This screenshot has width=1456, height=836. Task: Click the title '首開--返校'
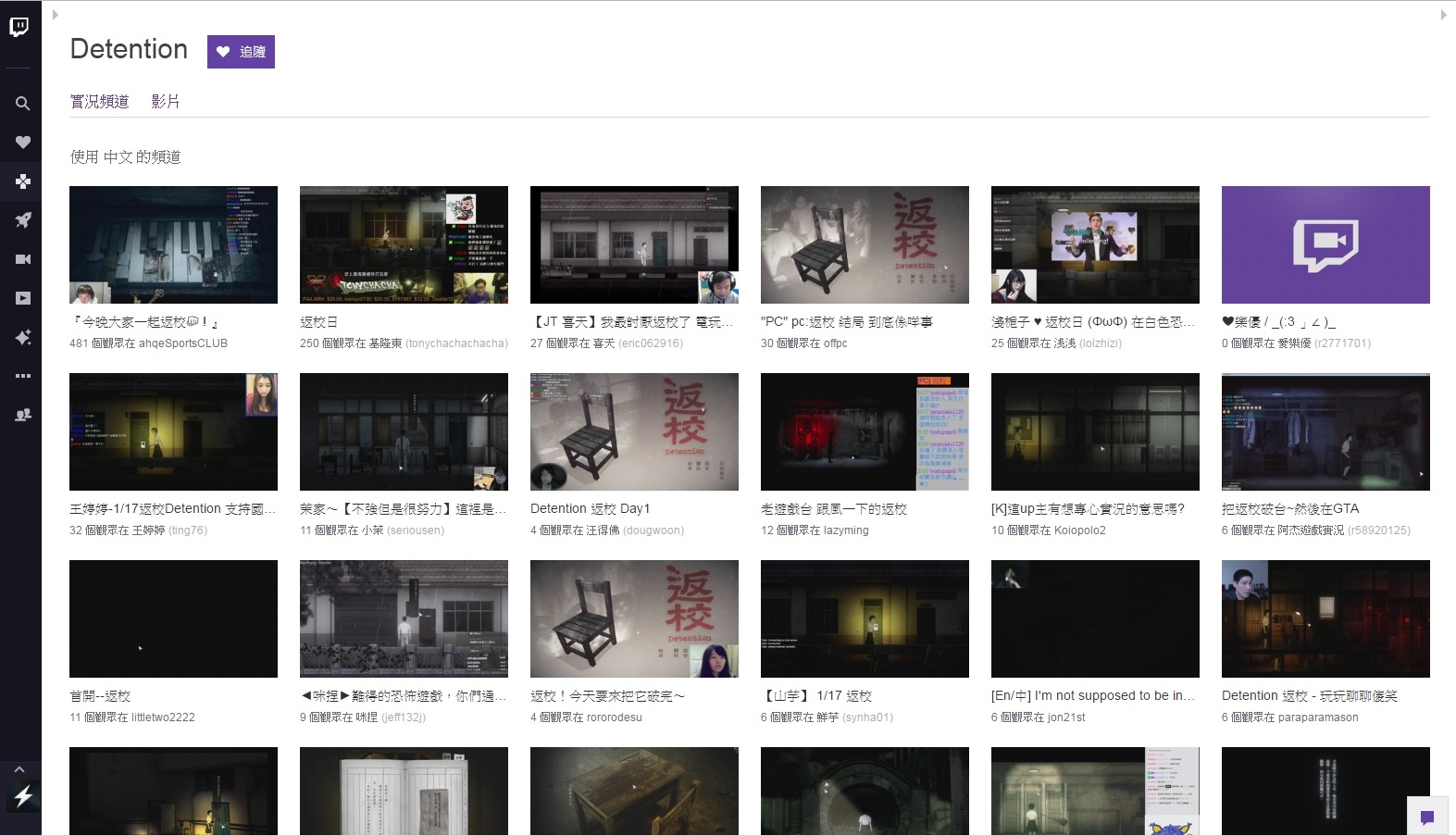(x=100, y=696)
